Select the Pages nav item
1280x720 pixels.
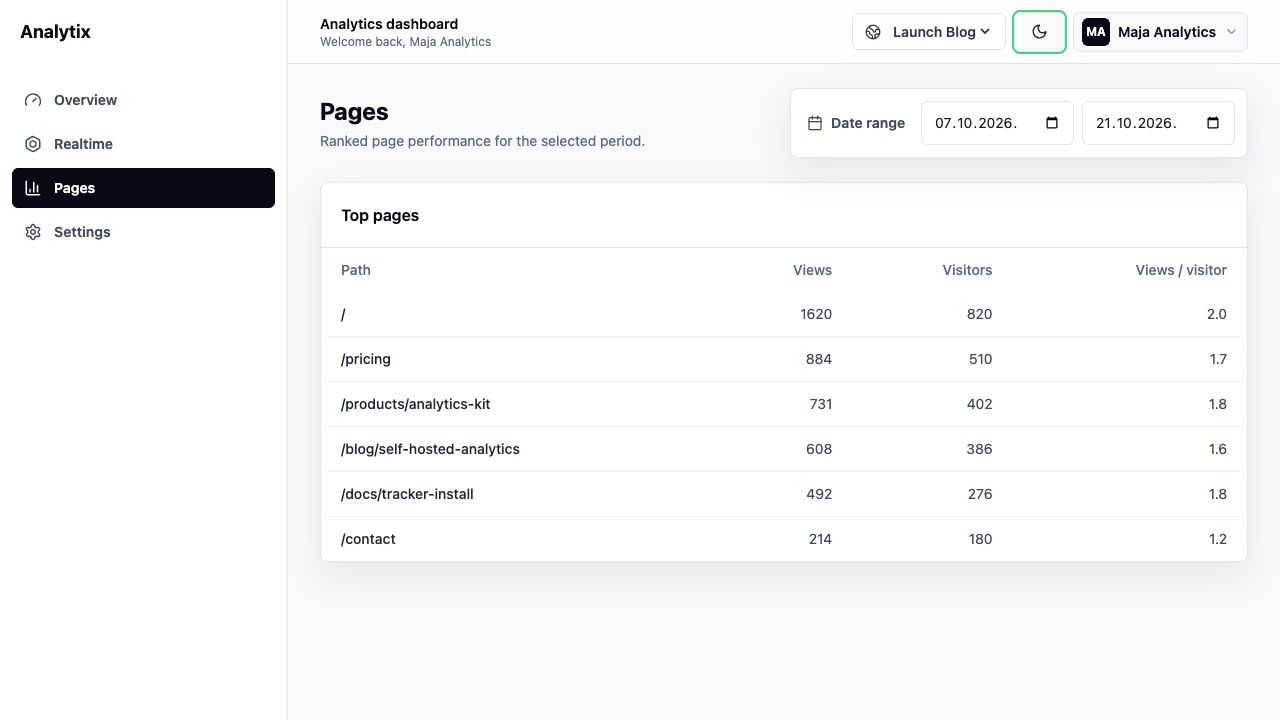click(143, 188)
